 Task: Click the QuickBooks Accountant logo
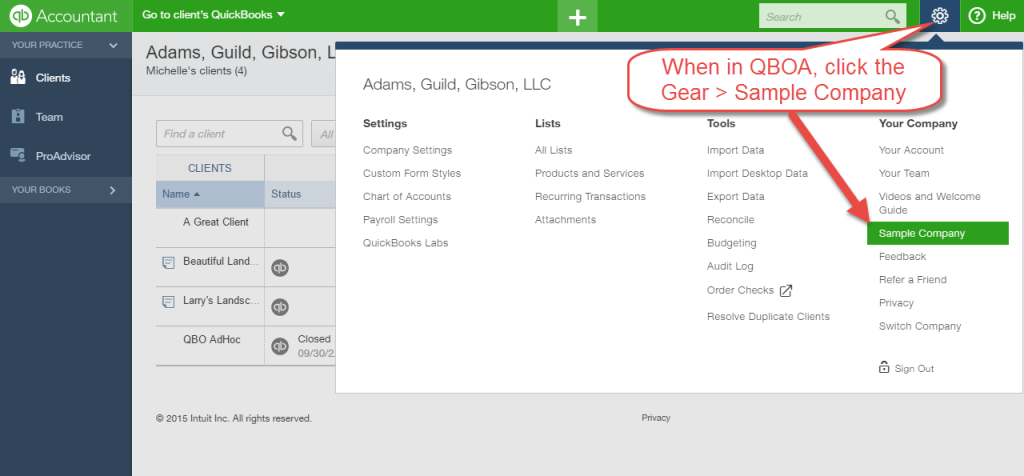click(x=63, y=16)
